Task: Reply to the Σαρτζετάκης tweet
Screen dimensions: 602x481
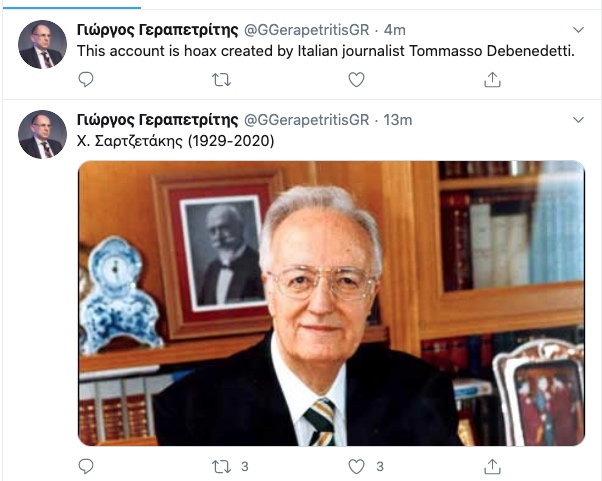Action: [x=86, y=466]
